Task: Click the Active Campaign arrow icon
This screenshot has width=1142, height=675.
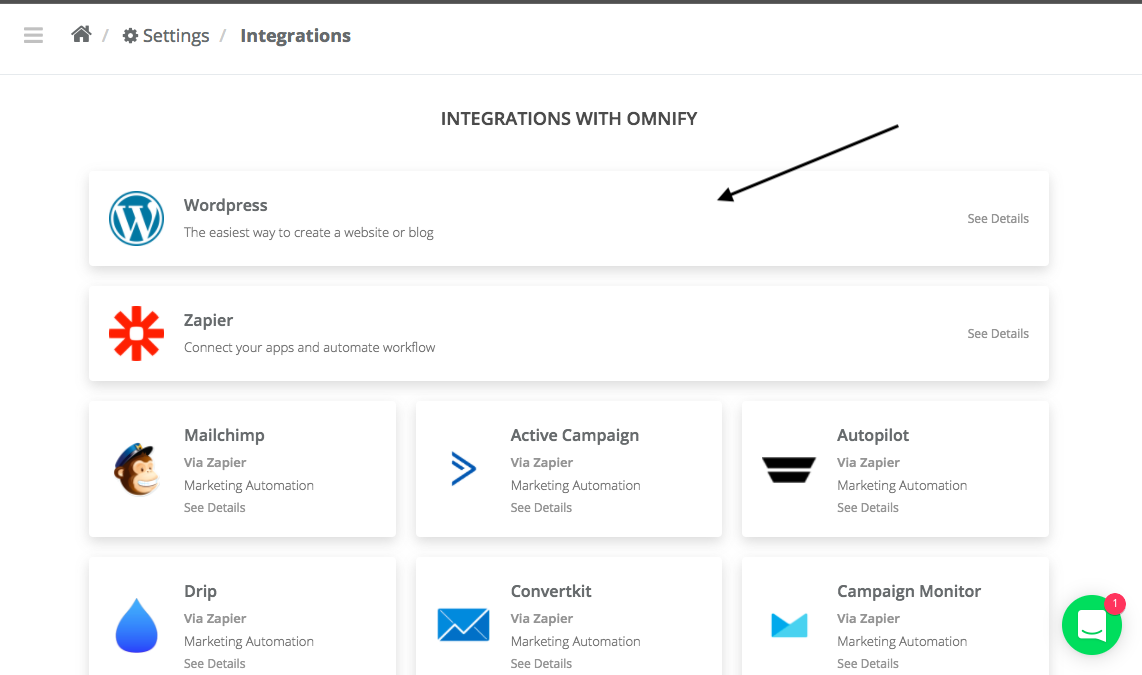Action: pos(463,469)
